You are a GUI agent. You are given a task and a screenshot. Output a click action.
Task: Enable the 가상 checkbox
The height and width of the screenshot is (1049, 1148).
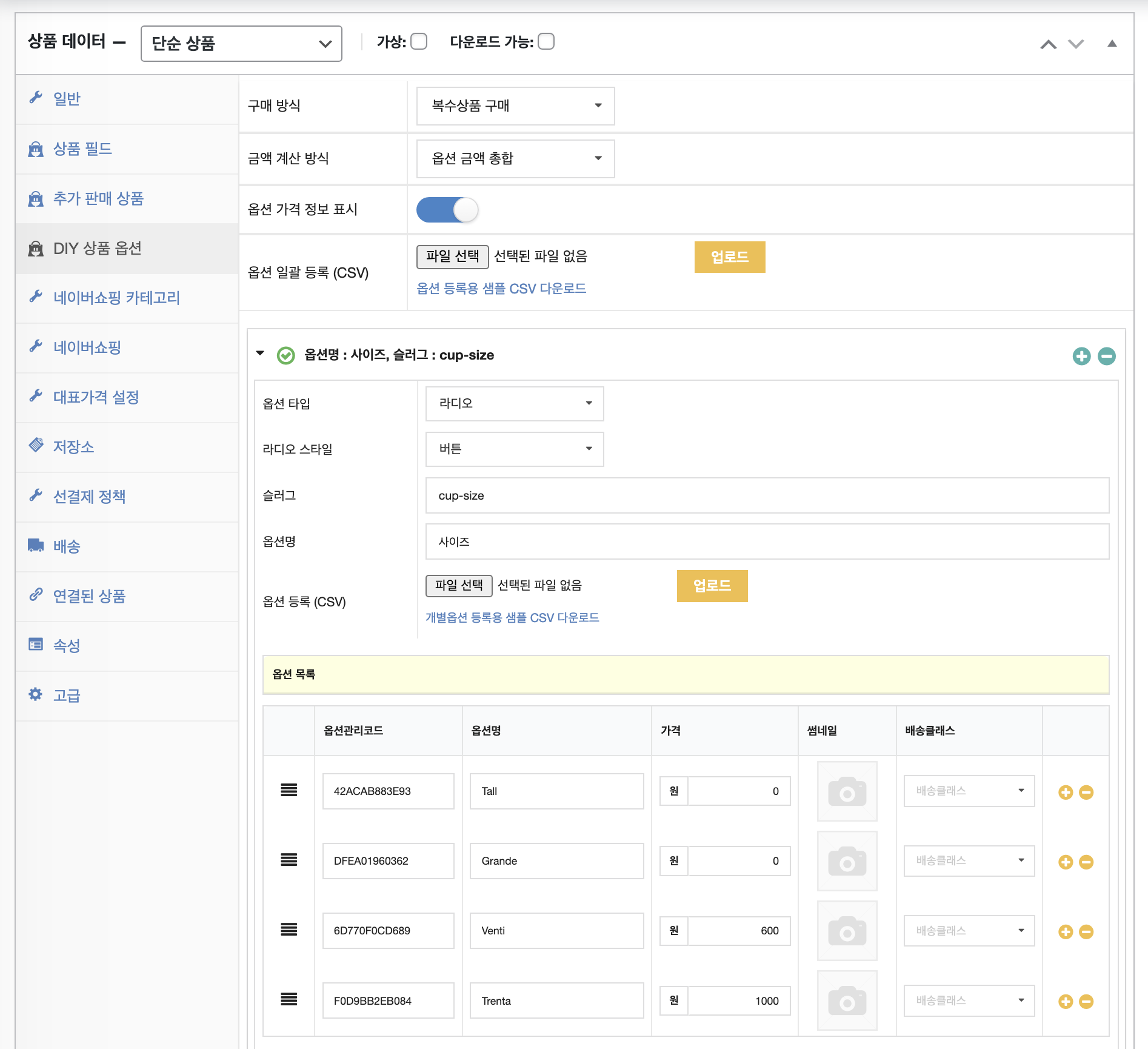click(419, 42)
